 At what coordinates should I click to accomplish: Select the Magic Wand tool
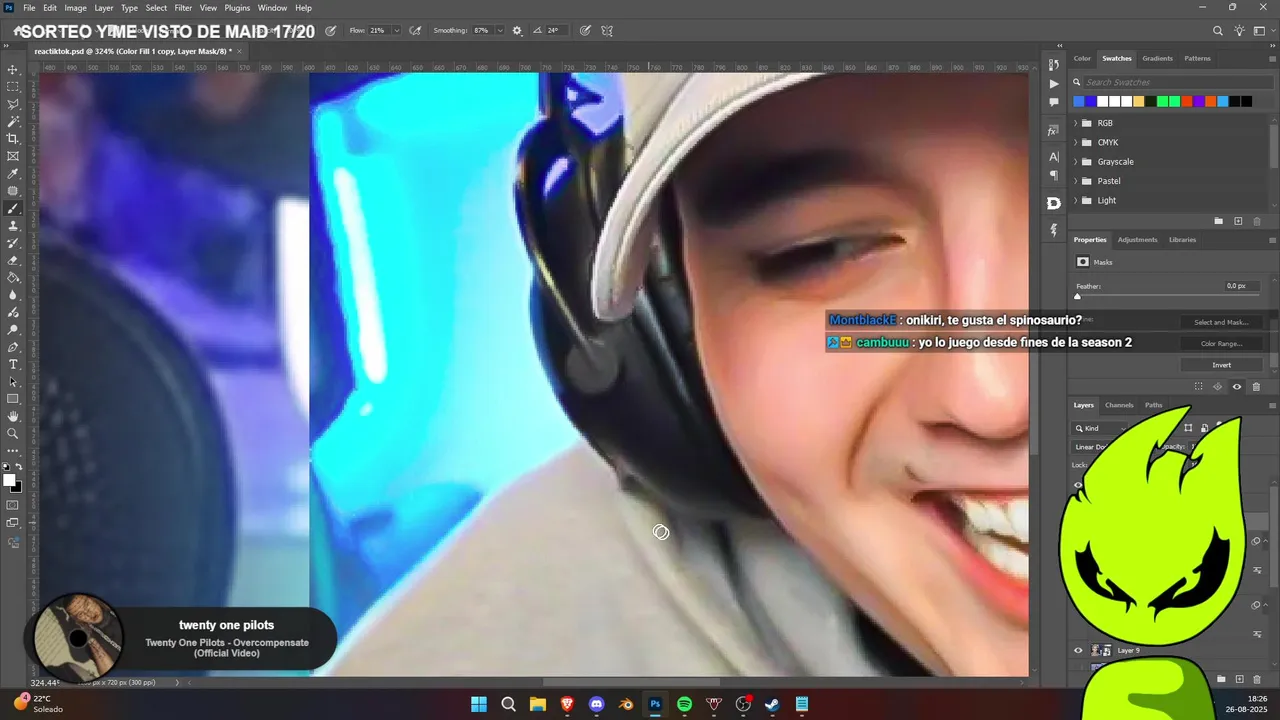click(13, 121)
